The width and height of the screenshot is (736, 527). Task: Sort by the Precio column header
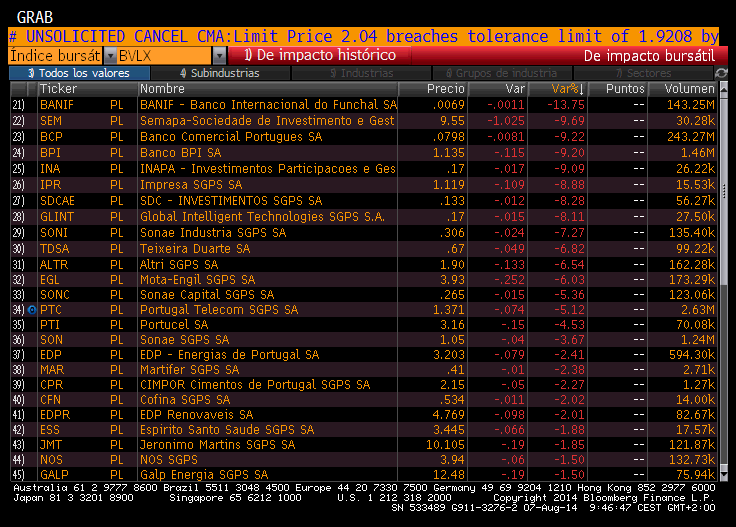(x=433, y=89)
